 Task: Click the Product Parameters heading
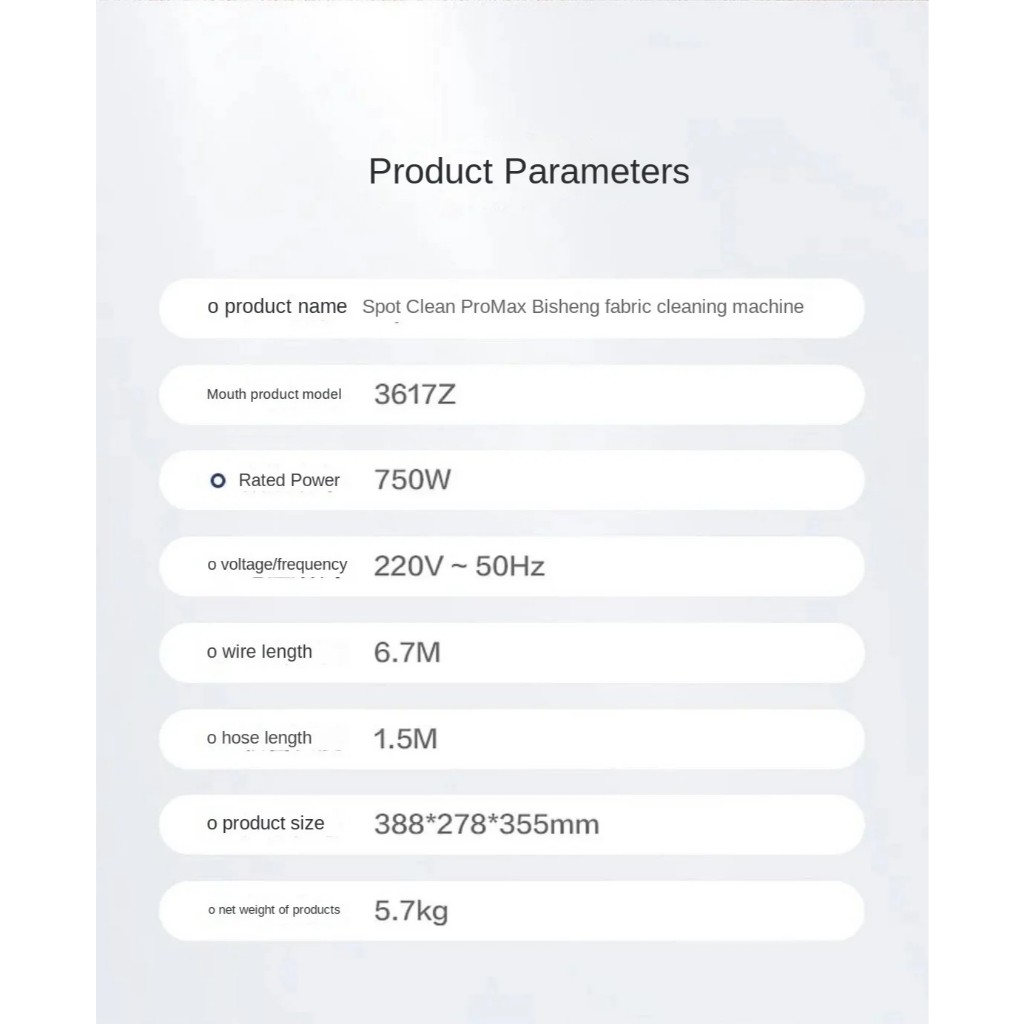pos(528,172)
